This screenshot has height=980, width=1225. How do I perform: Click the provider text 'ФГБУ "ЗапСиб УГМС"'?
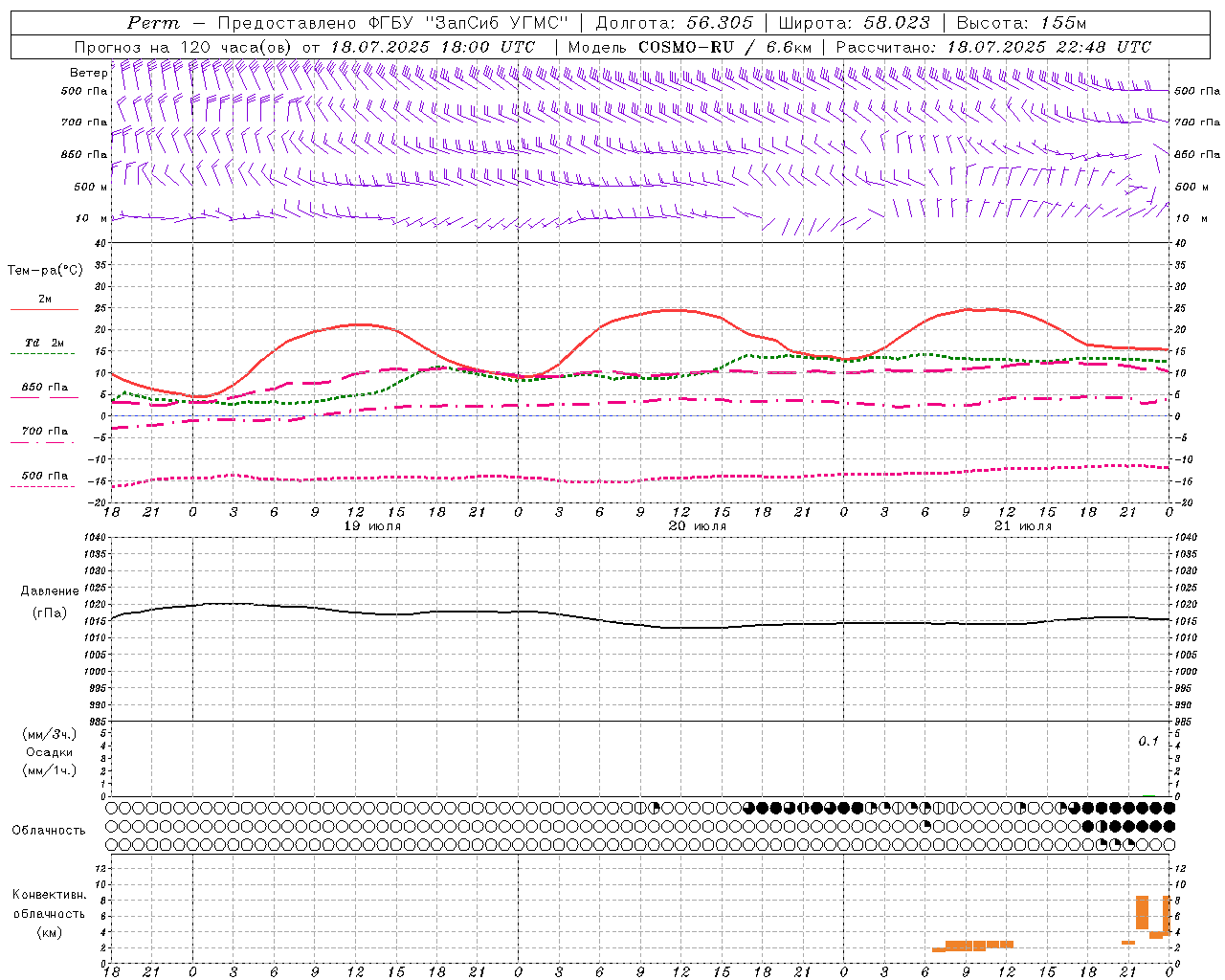click(469, 23)
